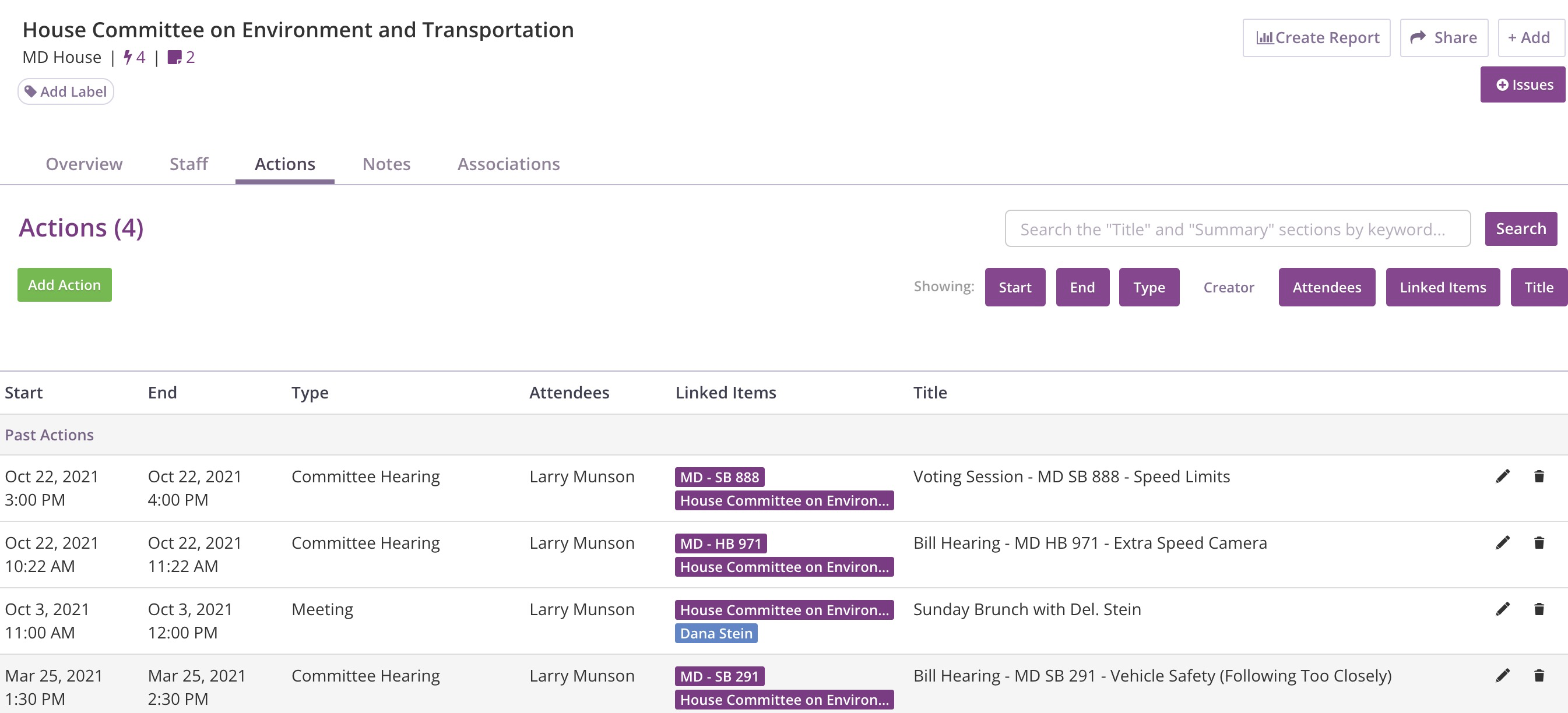Open the Associations tab
Image resolution: width=1568 pixels, height=713 pixels.
pos(508,164)
